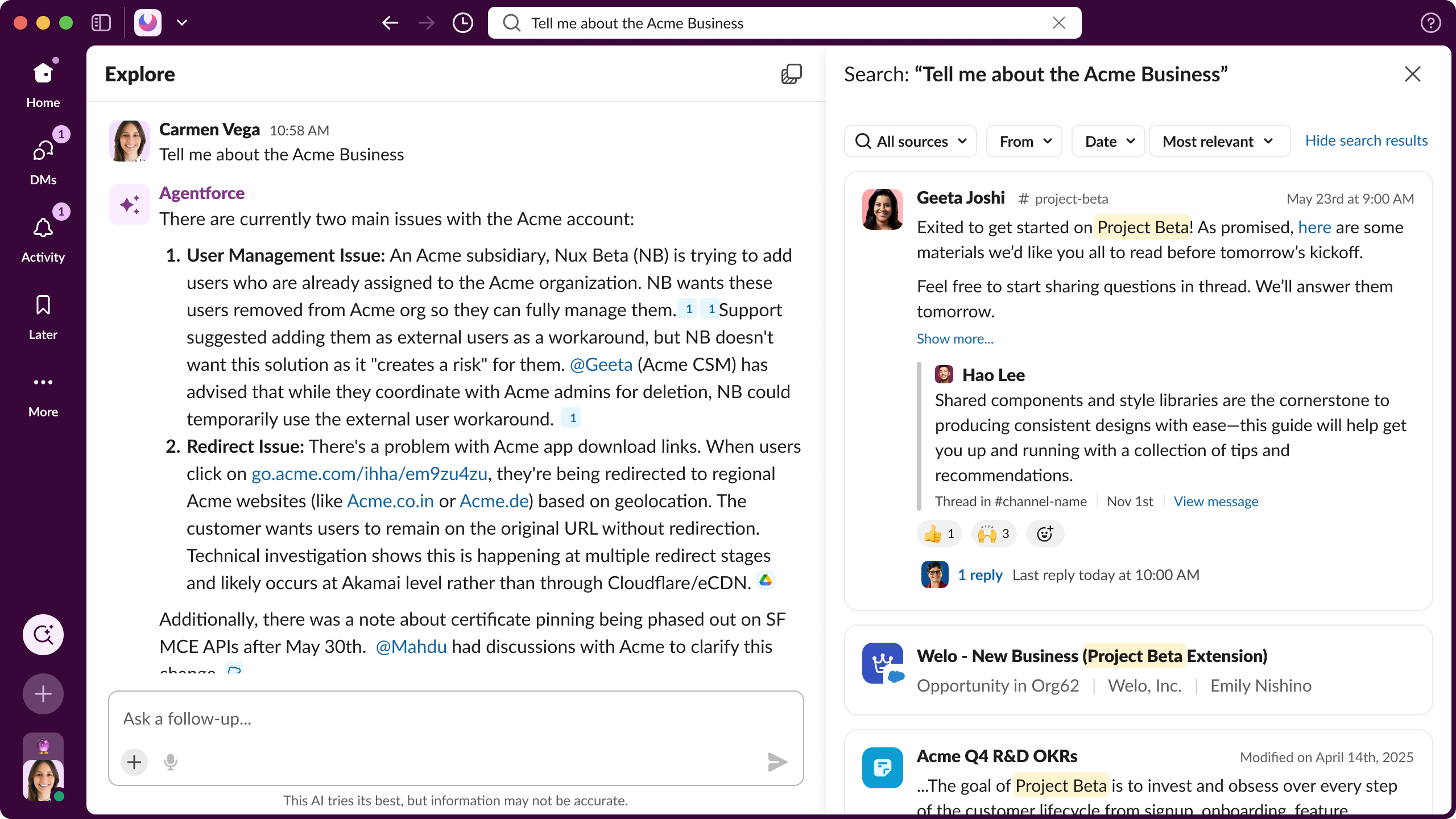Toggle the thumbs up reaction

pos(940,533)
